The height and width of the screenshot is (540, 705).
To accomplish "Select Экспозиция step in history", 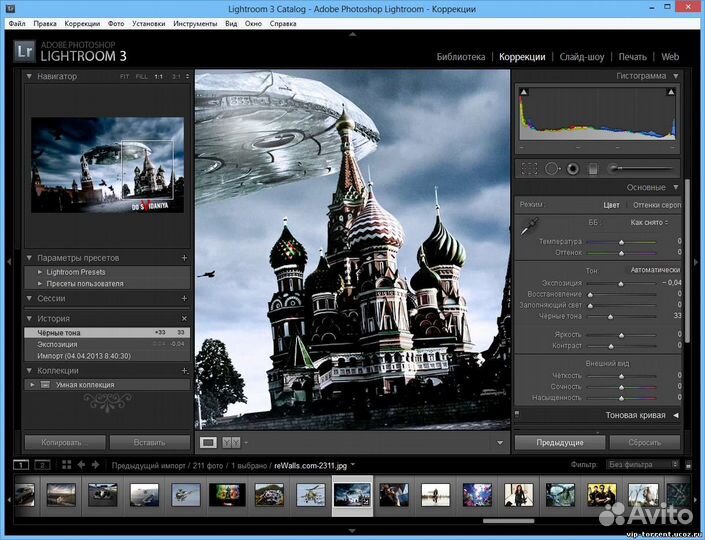I will [107, 344].
